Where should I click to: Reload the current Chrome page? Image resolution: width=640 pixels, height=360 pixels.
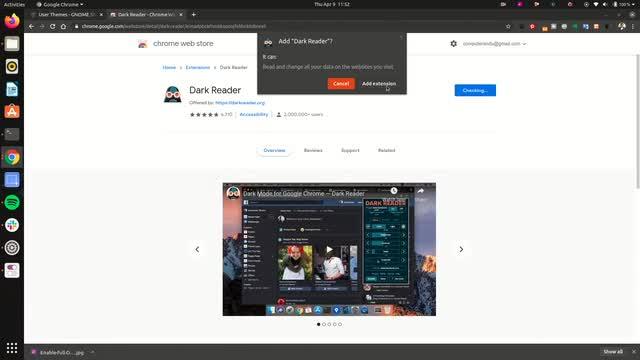53,27
